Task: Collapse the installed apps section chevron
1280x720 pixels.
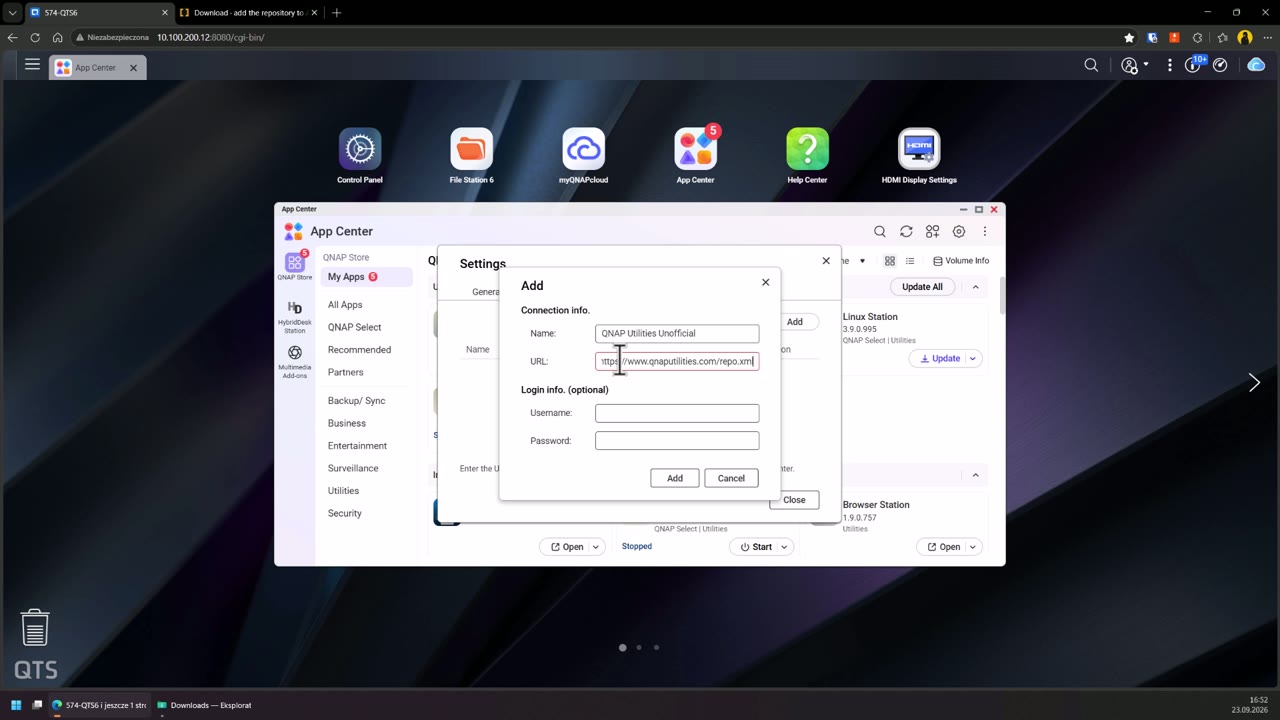Action: click(976, 475)
